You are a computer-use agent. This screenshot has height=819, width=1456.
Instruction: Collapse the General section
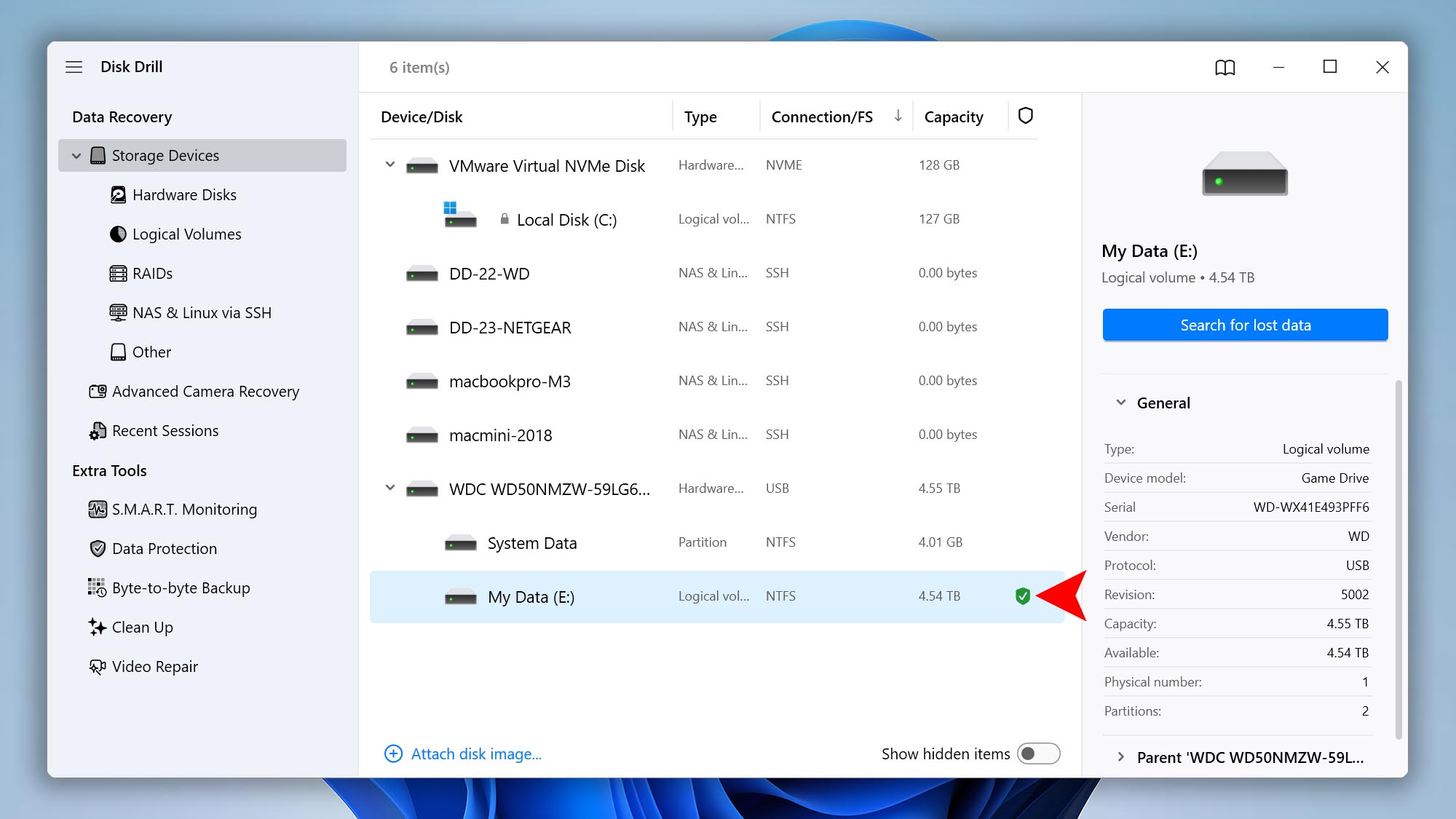(x=1121, y=403)
